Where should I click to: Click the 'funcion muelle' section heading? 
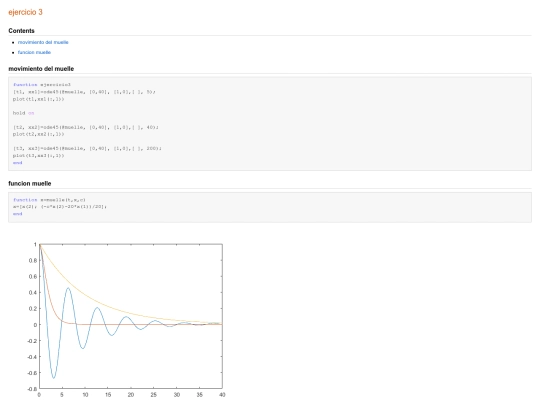pyautogui.click(x=30, y=184)
